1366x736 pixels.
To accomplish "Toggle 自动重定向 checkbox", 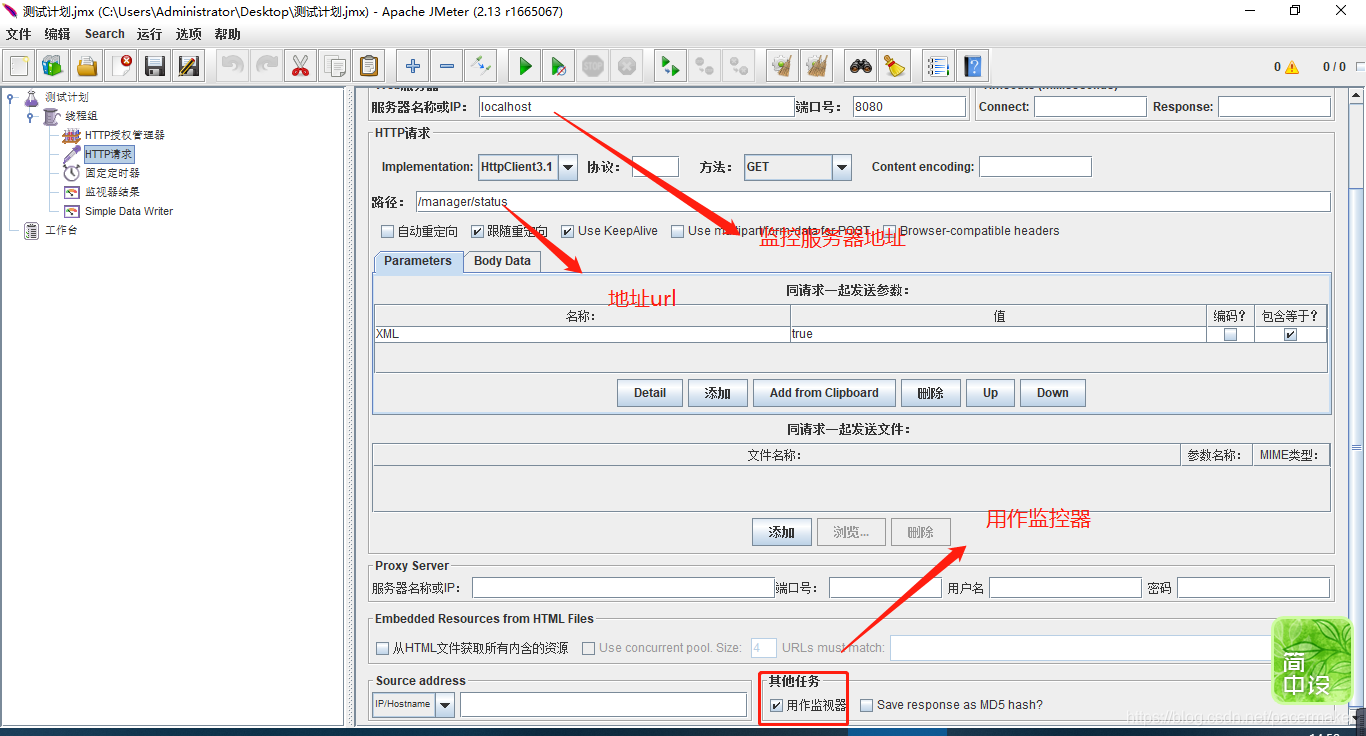I will (387, 231).
